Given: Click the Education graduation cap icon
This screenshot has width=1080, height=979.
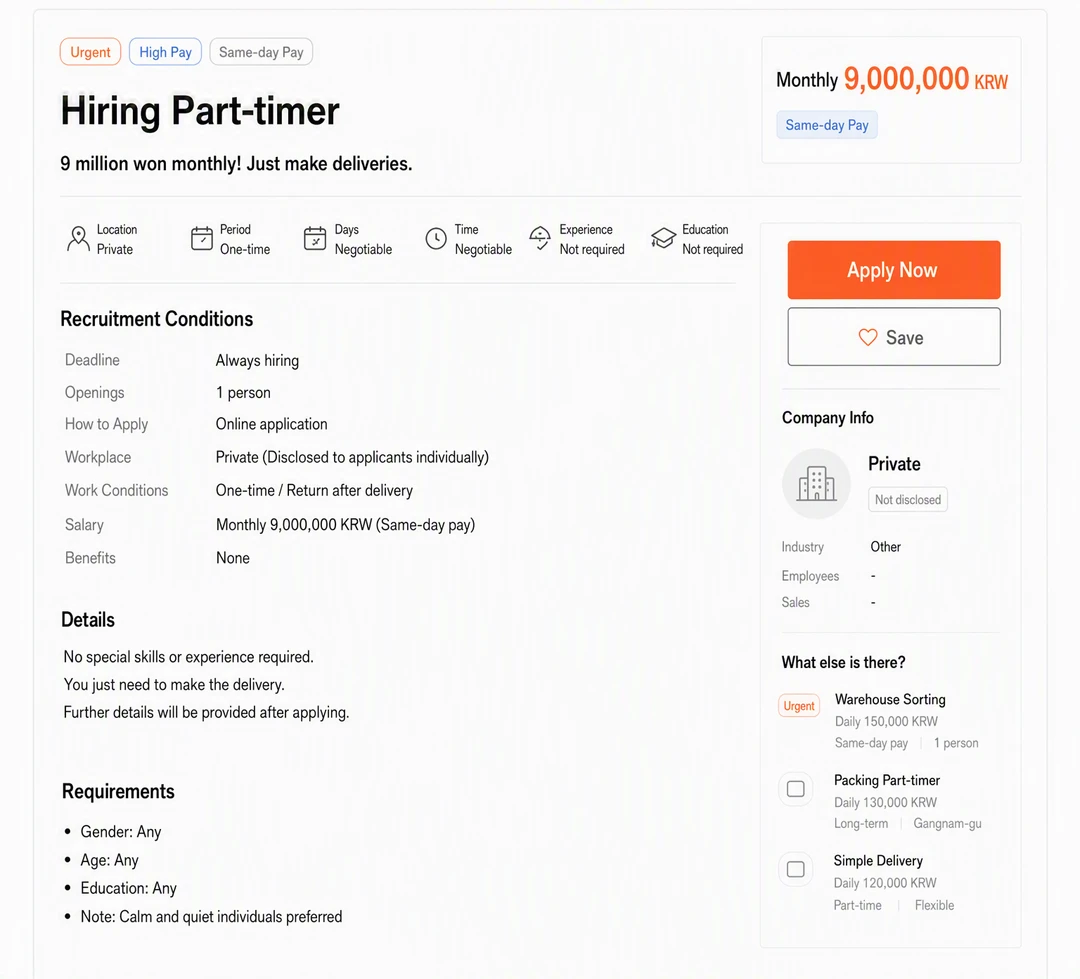Looking at the screenshot, I should pyautogui.click(x=663, y=238).
